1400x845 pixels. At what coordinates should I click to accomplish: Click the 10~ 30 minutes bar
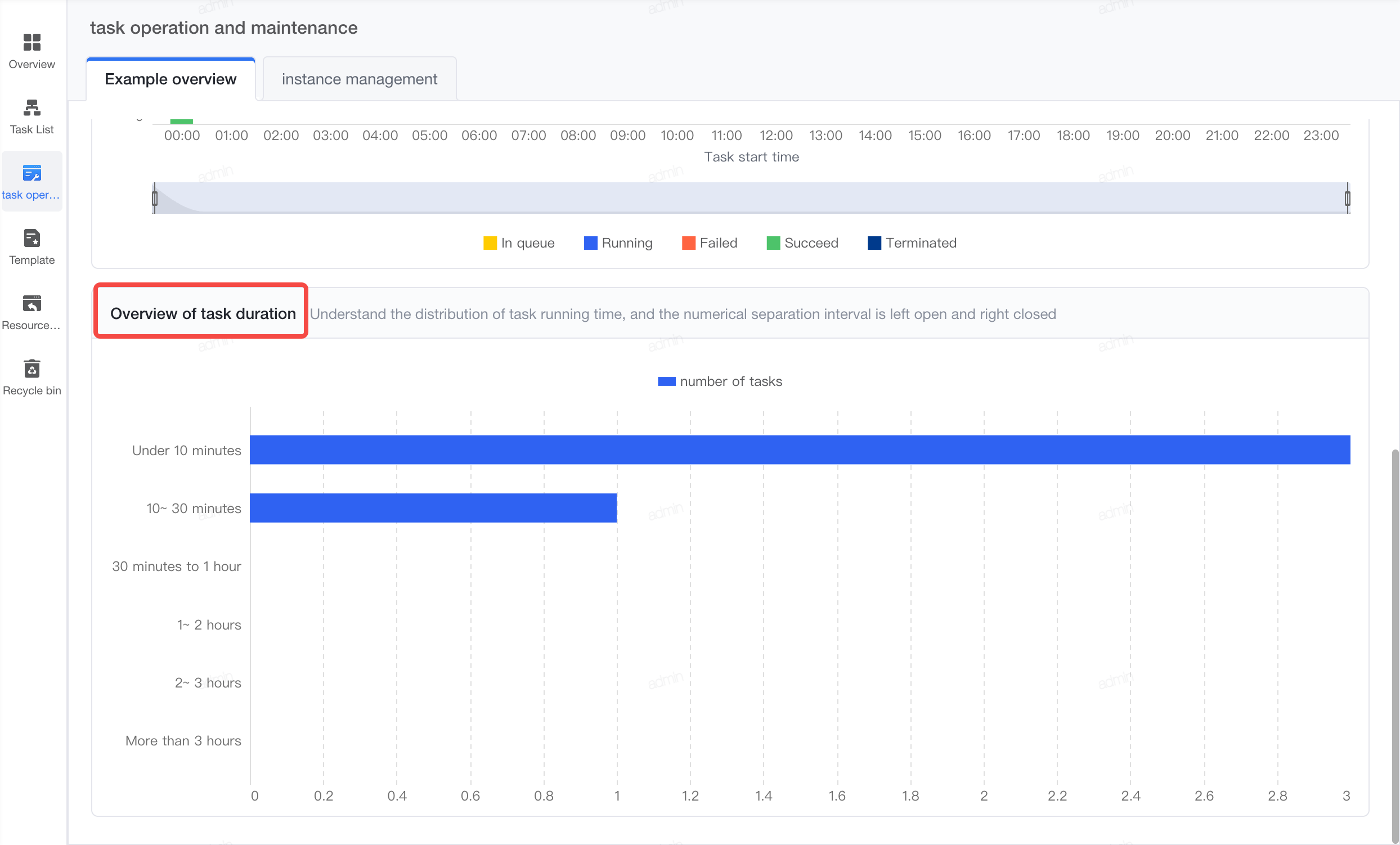pos(433,507)
